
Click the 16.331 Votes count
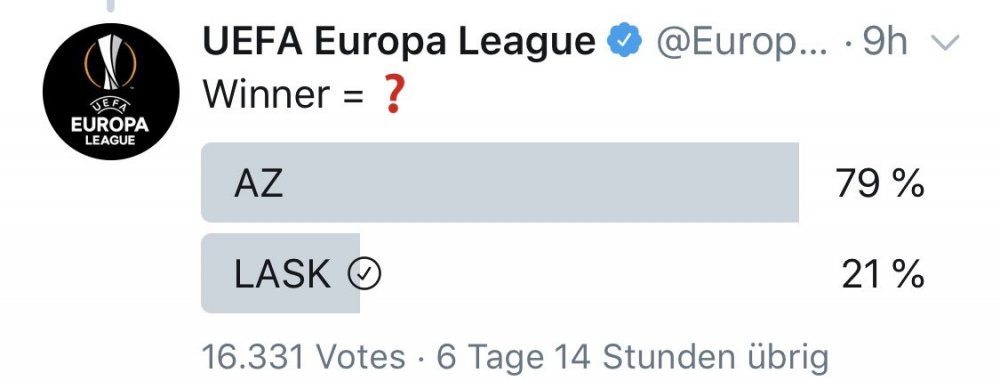click(304, 357)
